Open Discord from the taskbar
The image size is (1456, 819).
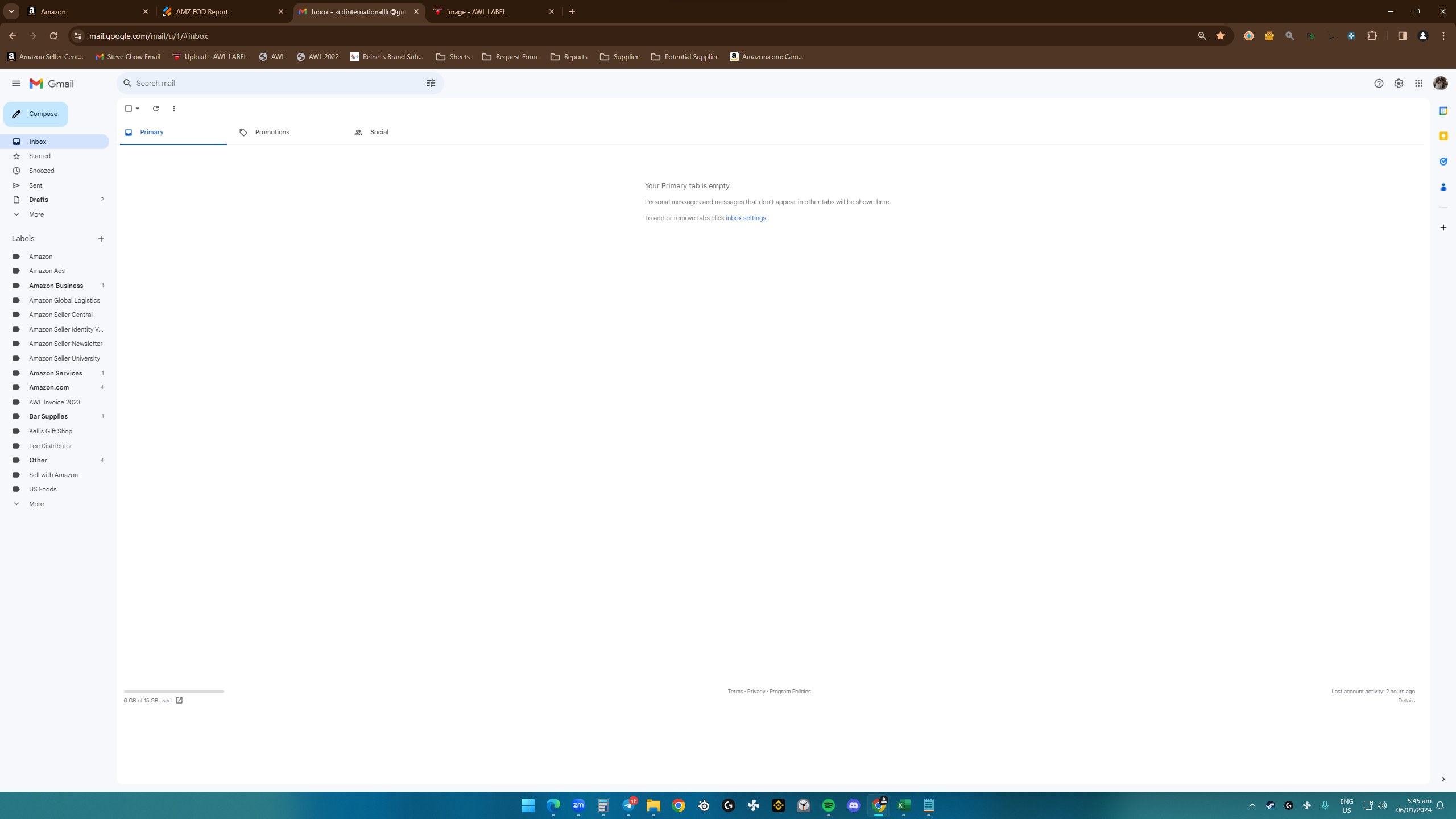point(853,805)
